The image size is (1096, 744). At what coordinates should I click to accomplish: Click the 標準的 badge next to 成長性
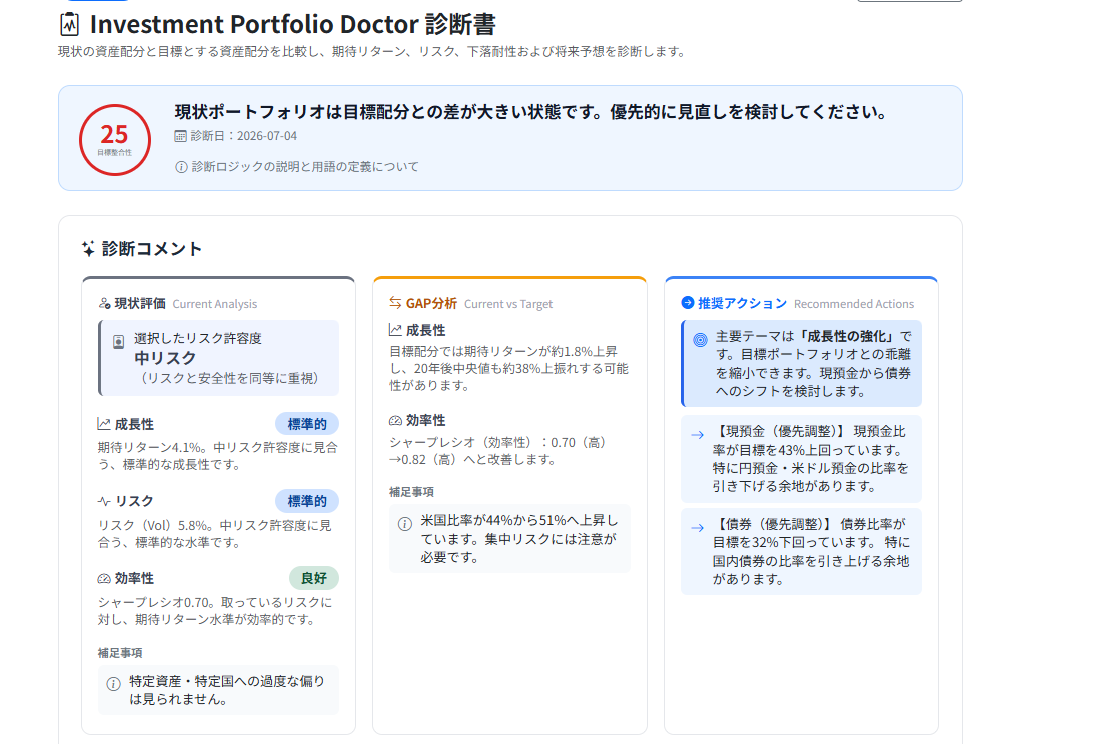307,424
